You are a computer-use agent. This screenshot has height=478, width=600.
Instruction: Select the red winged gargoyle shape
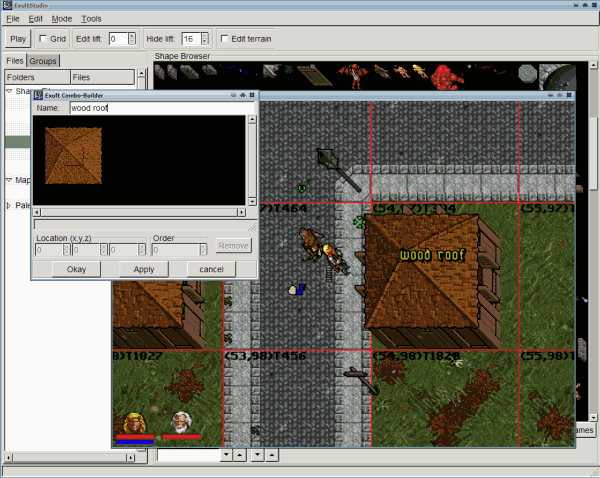(x=352, y=72)
